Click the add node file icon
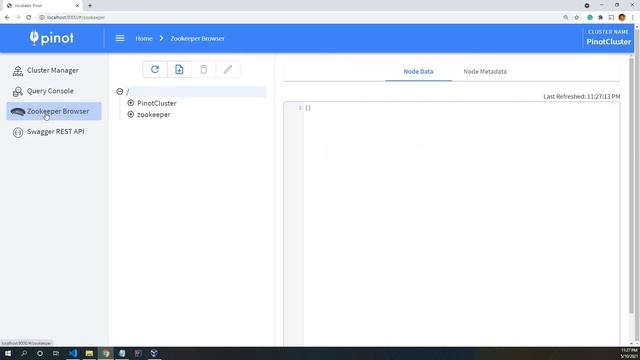640x360 pixels. click(x=179, y=69)
